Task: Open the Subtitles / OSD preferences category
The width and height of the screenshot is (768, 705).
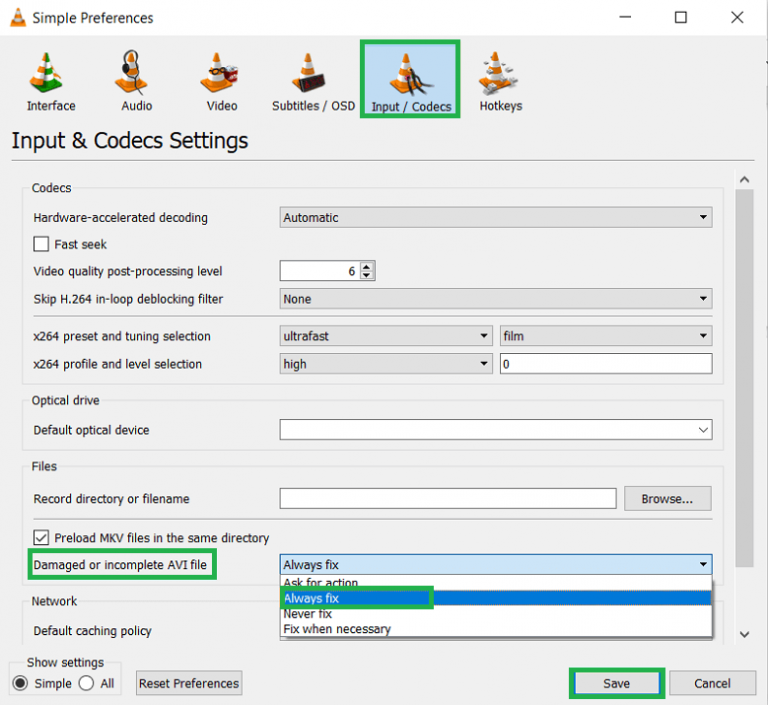Action: [x=313, y=82]
